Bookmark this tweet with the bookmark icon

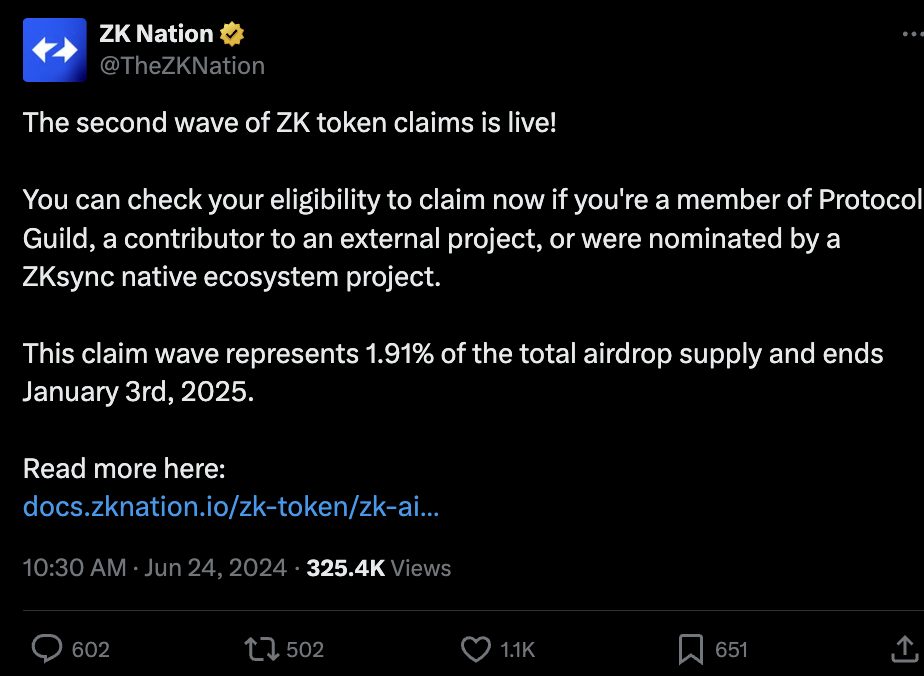click(690, 650)
